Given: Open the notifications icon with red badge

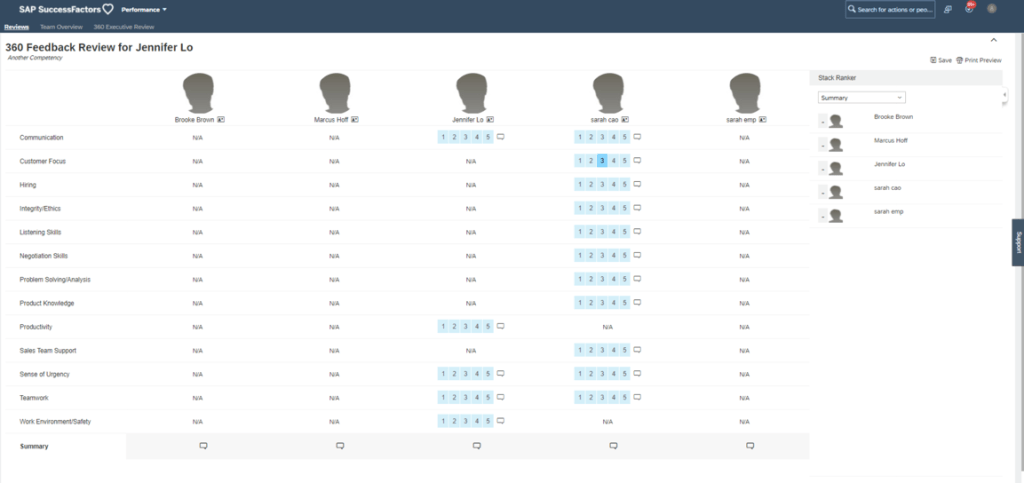Looking at the screenshot, I should tap(969, 9).
